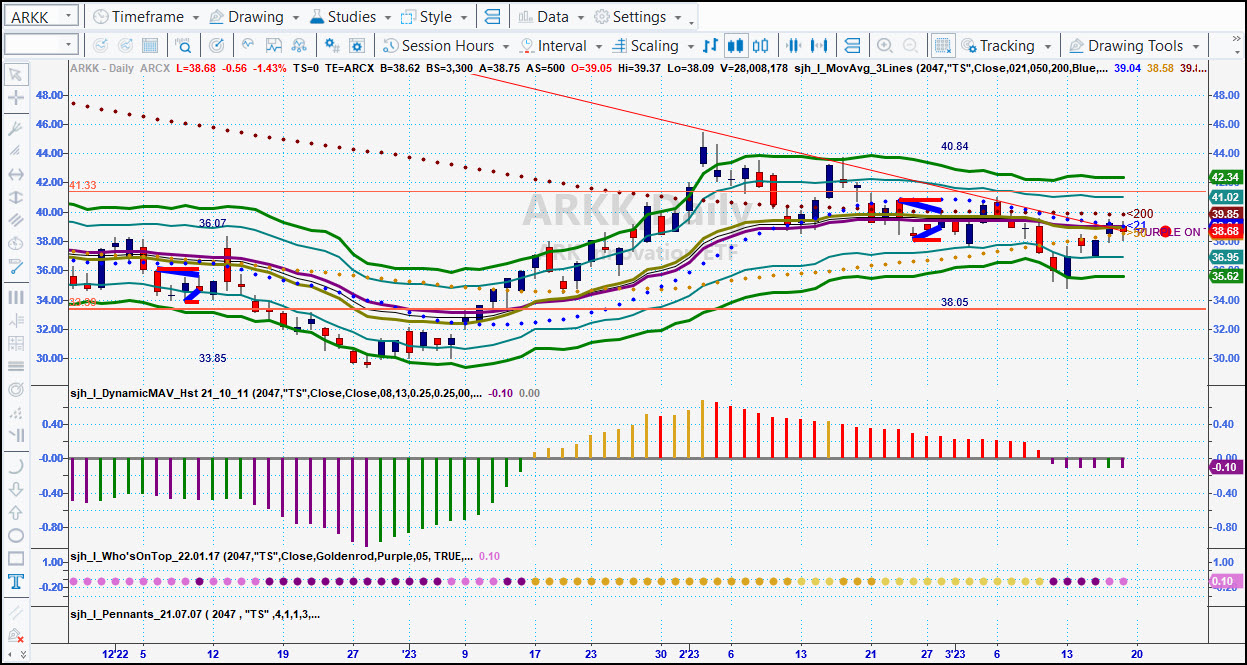The height and width of the screenshot is (665, 1247).
Task: Pick the vertical double-arrow line tool
Action: 16,198
